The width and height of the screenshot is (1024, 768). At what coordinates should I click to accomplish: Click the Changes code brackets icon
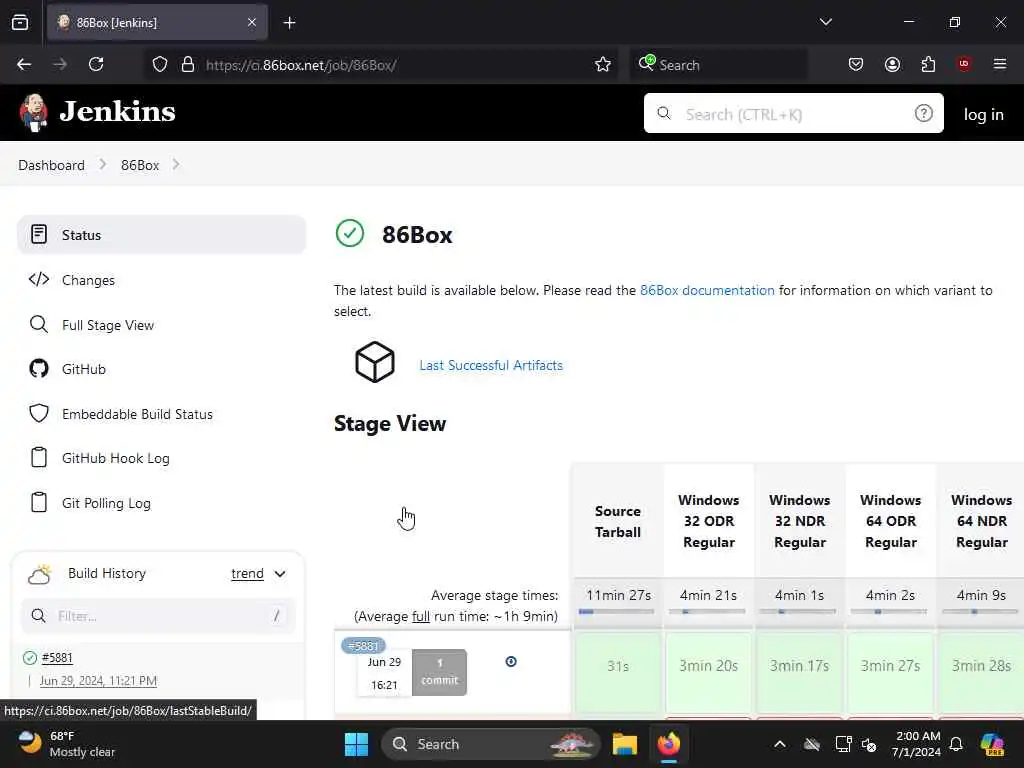39,280
